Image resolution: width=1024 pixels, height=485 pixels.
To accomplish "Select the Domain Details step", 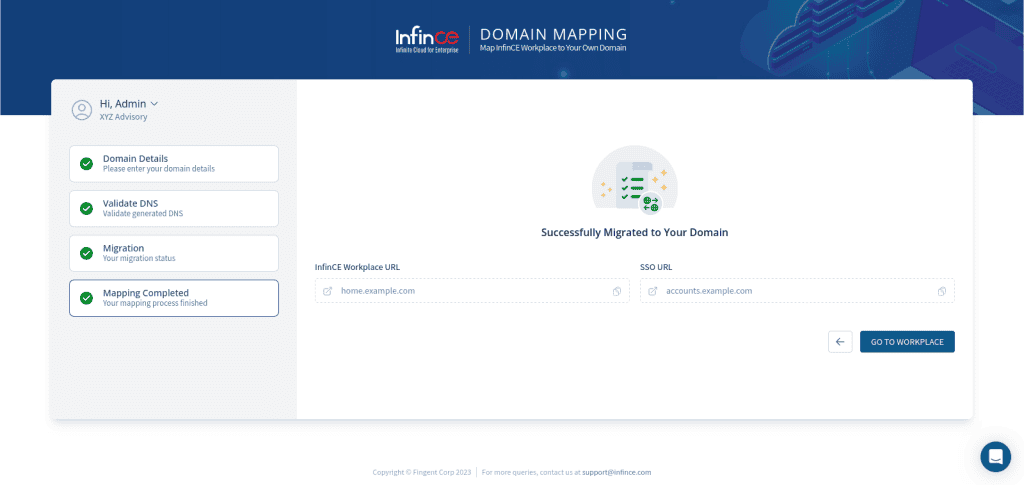I will 174,163.
